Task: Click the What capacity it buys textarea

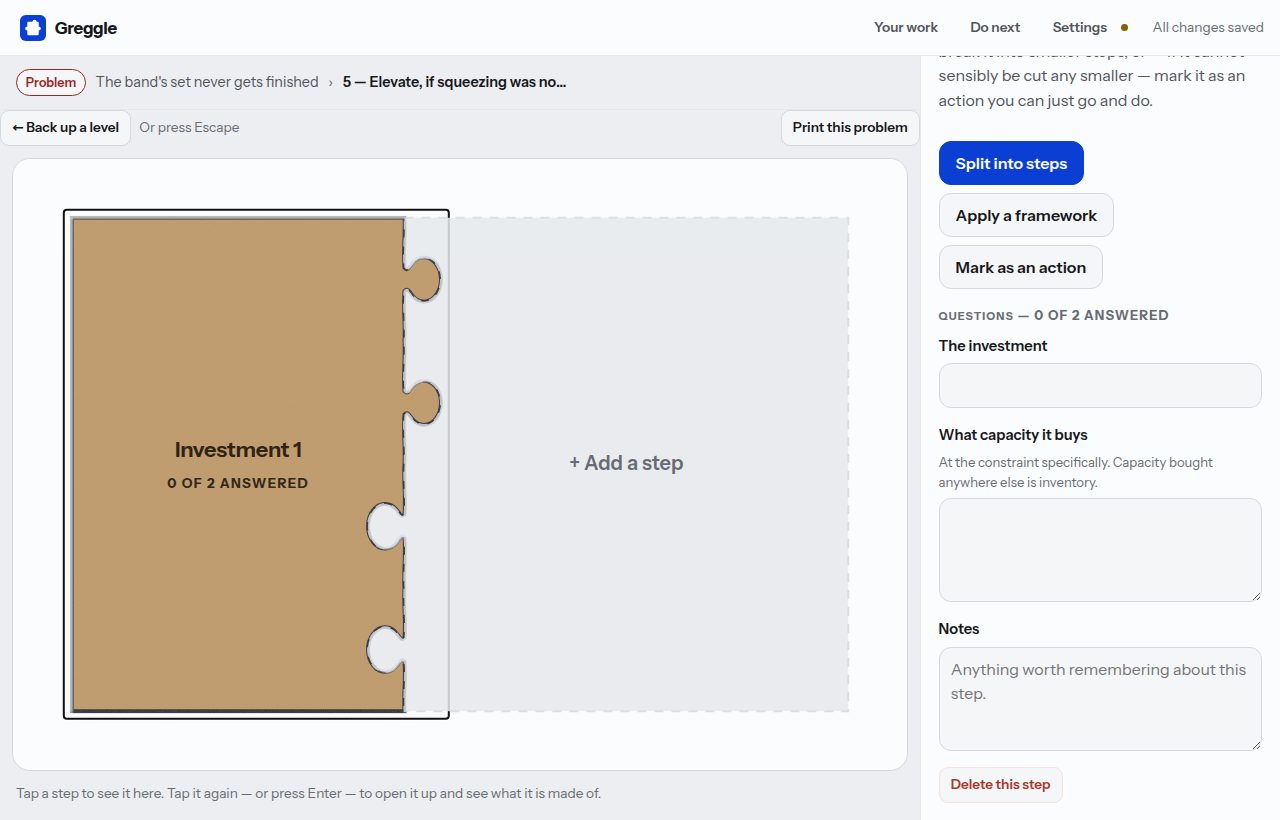Action: pos(1100,550)
